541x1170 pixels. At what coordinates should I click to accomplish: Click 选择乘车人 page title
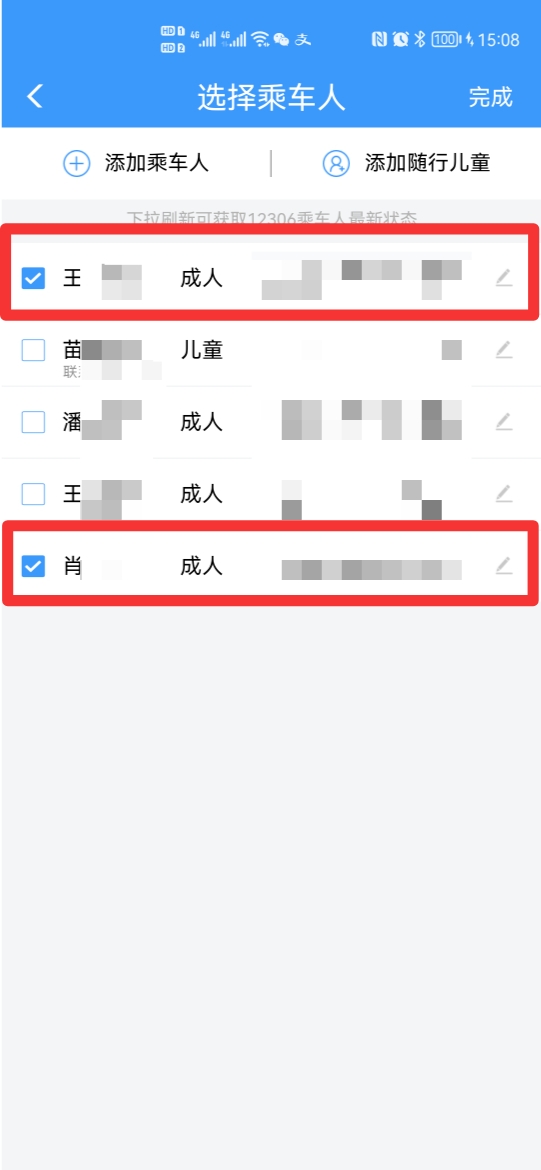click(272, 98)
